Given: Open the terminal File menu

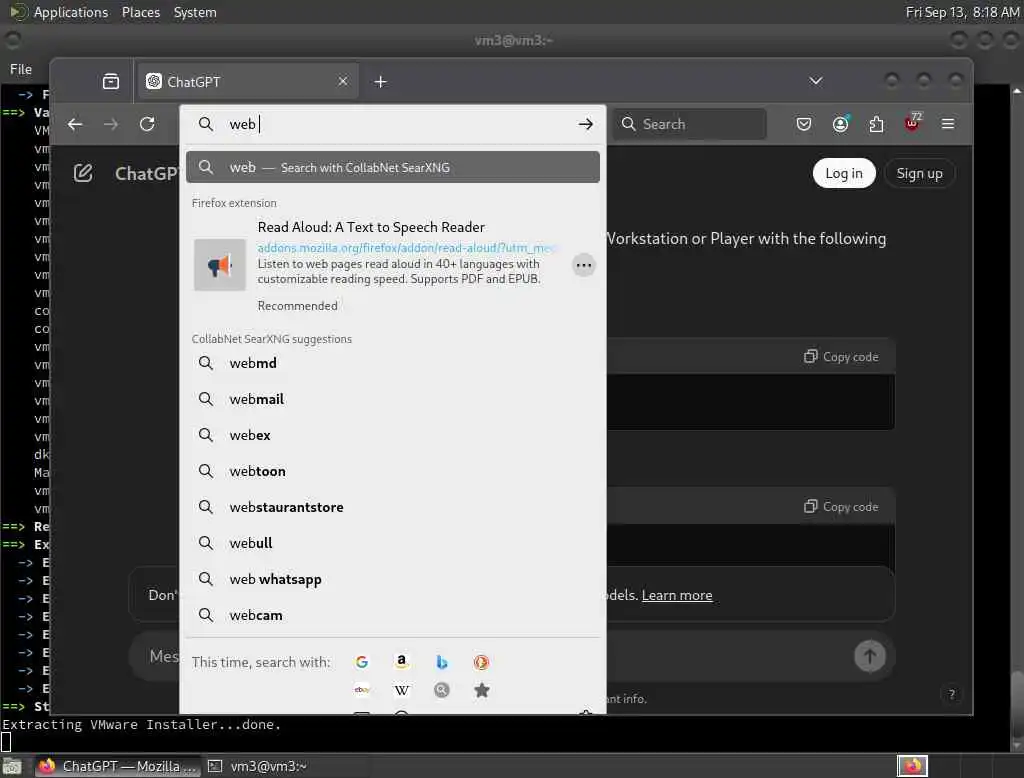Looking at the screenshot, I should (21, 69).
